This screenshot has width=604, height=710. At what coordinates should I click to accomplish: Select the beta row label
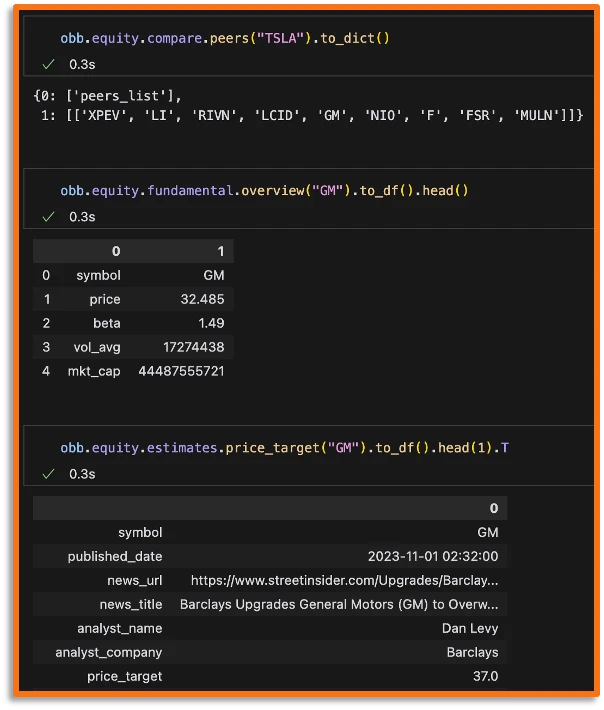click(x=106, y=323)
